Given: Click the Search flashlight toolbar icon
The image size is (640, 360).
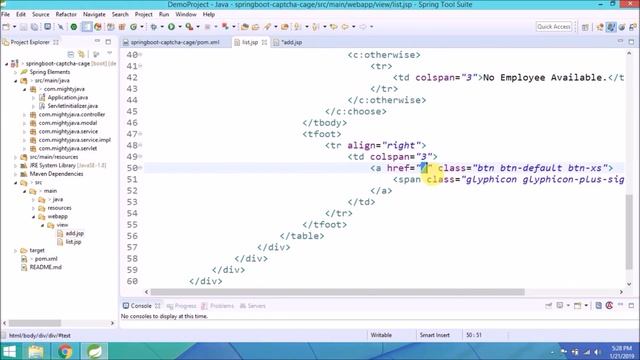Looking at the screenshot, I should [267, 27].
